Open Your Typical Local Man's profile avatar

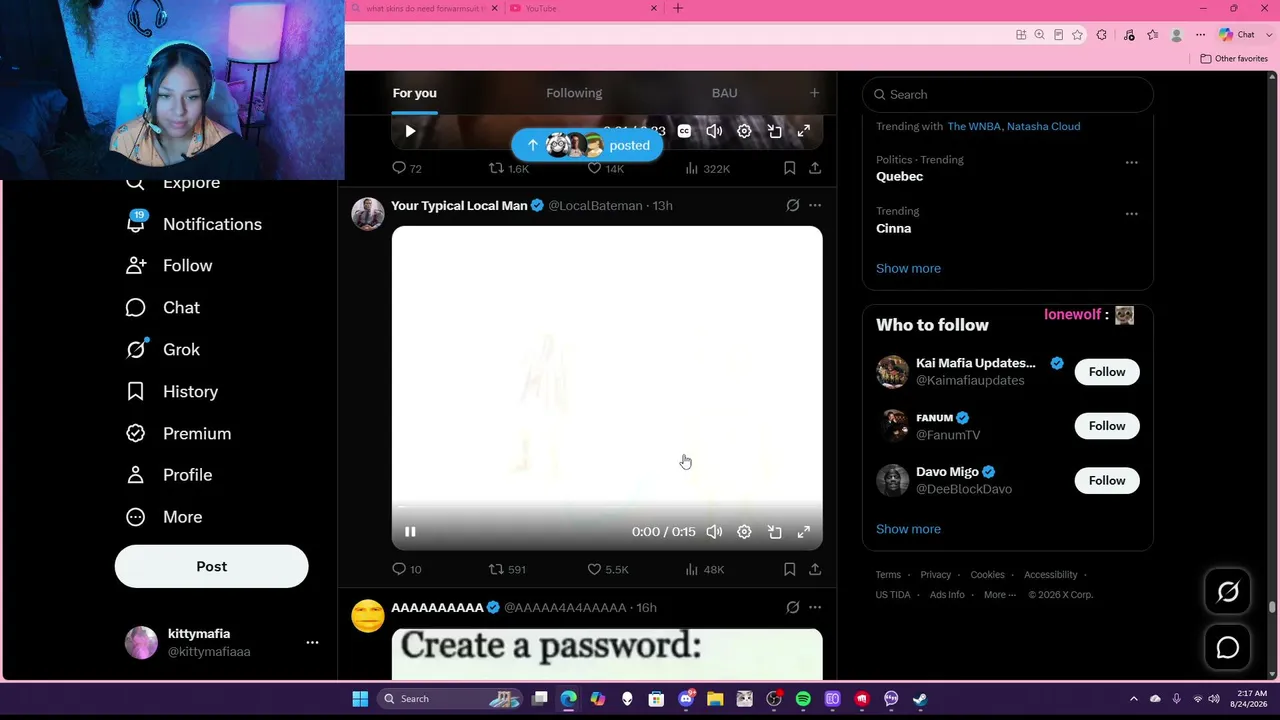coord(368,214)
